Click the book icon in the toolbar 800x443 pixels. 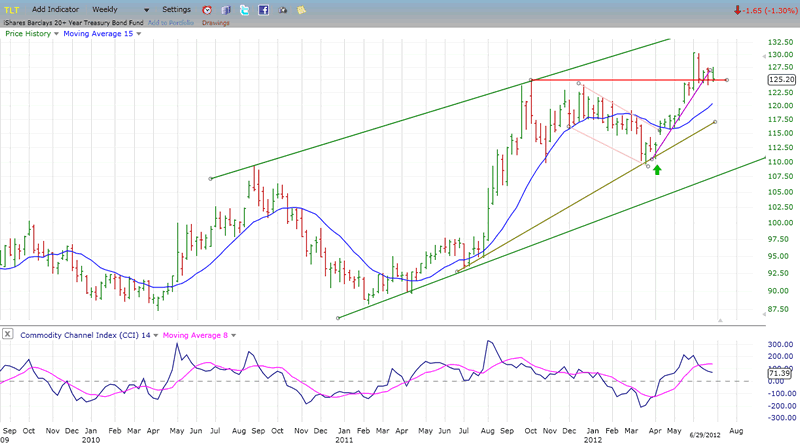[225, 9]
